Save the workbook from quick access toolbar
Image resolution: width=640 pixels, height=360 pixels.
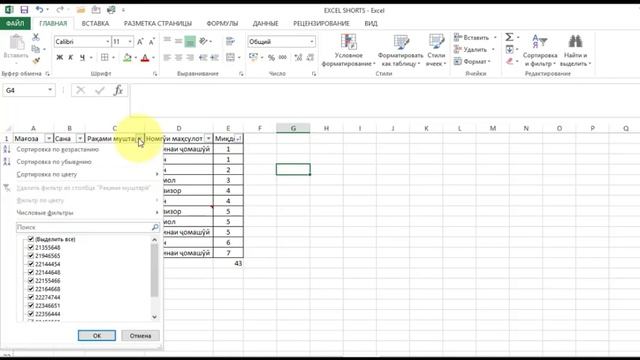24,10
